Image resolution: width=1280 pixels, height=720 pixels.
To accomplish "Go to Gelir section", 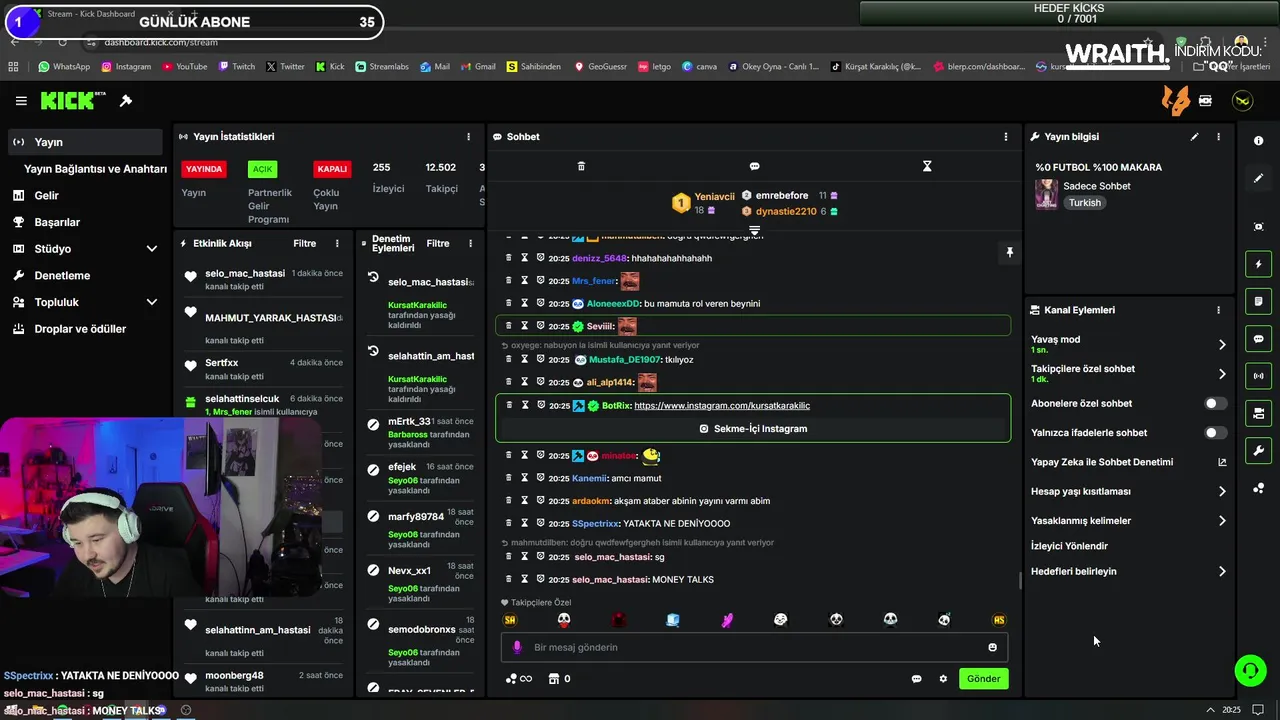I will point(46,196).
